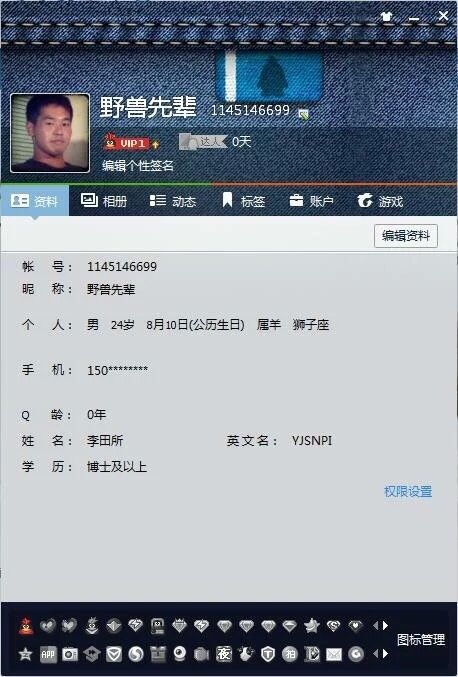Viewport: 458px width, 677px height.
Task: Select the 游戏 tab
Action: (380, 201)
